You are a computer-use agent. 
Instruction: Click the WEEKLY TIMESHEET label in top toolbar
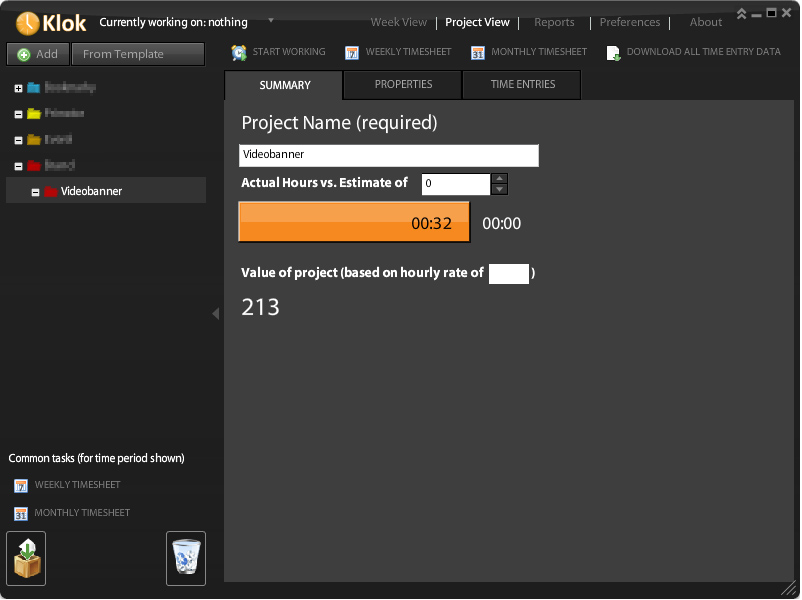[x=408, y=52]
